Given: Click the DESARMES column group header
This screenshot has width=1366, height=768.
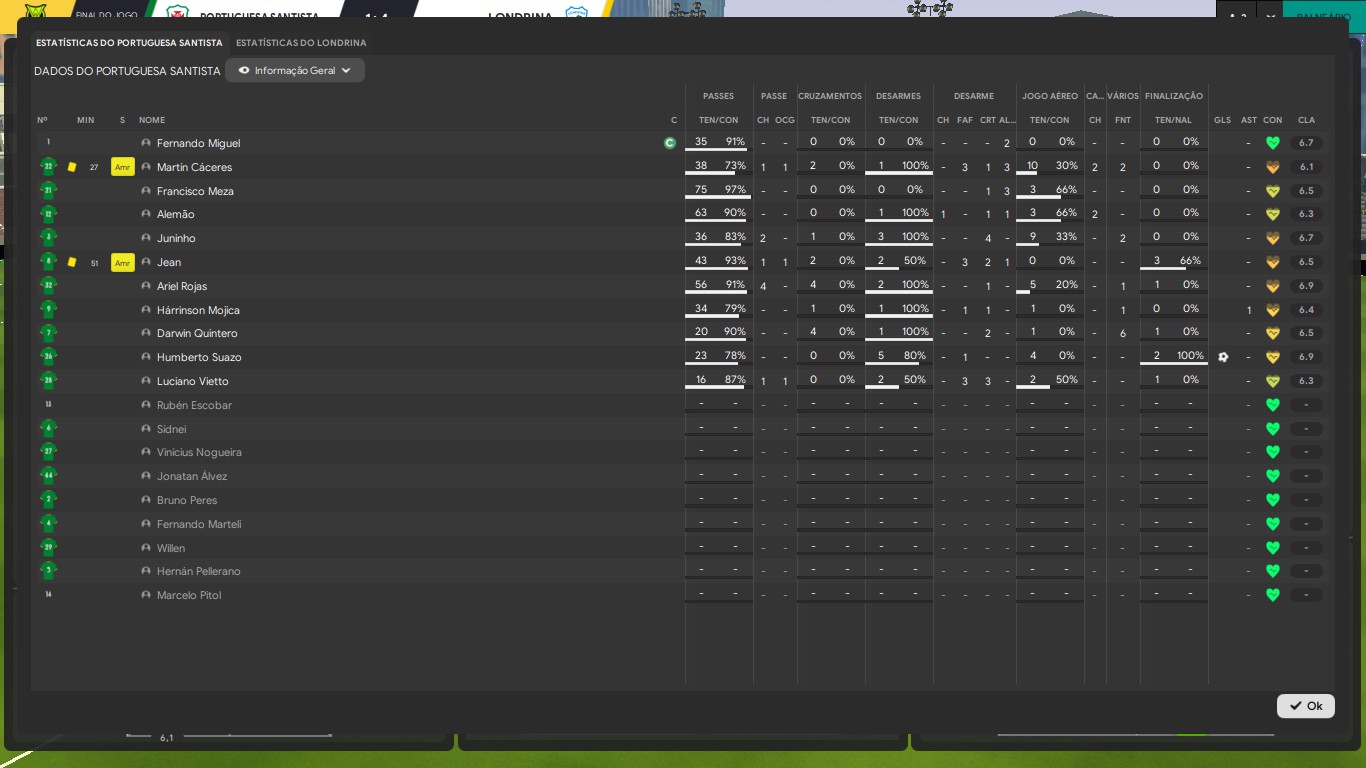Looking at the screenshot, I should click(x=898, y=96).
